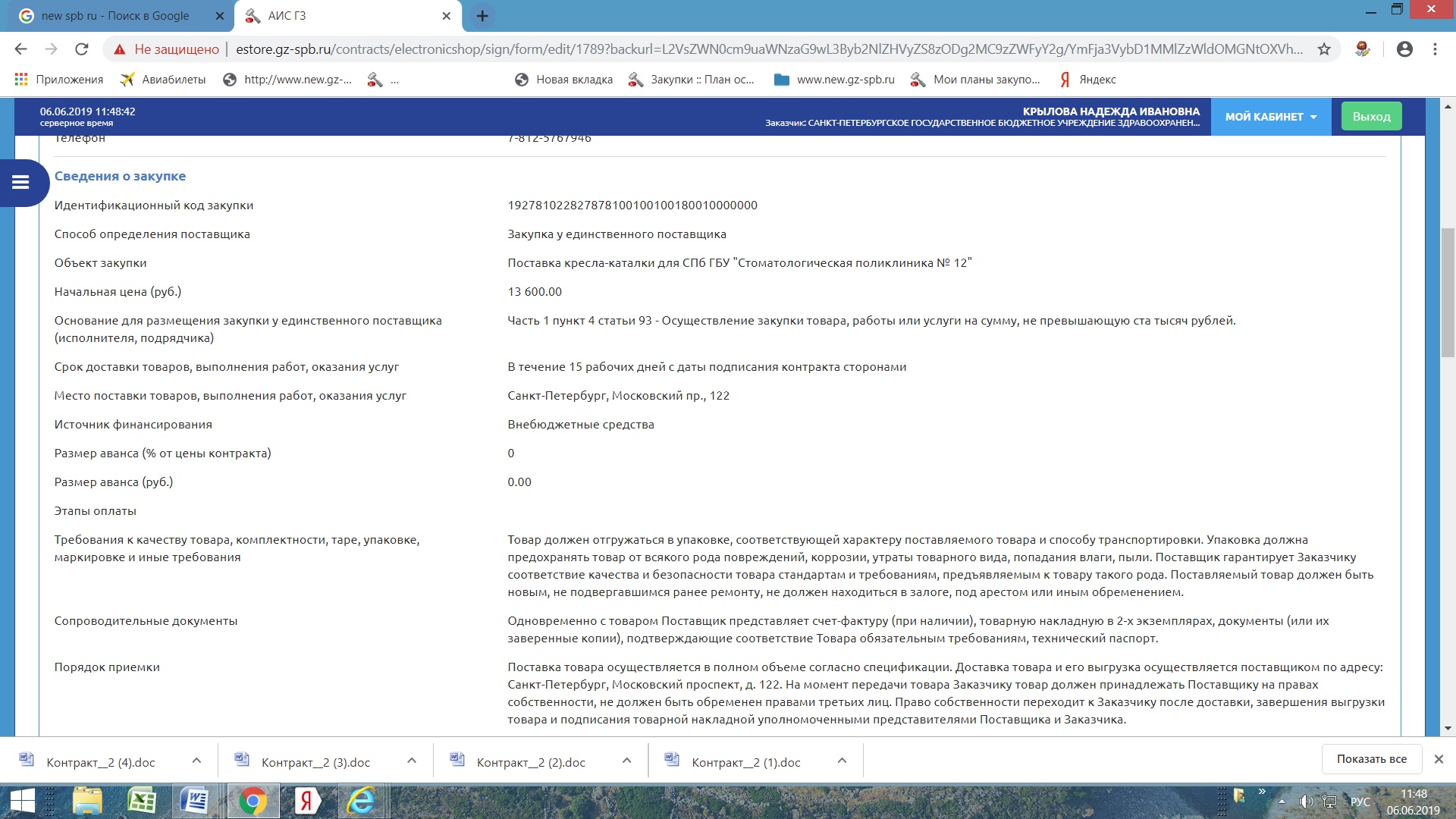1456x819 pixels.
Task: Switch to the Google search tab
Action: 114,16
